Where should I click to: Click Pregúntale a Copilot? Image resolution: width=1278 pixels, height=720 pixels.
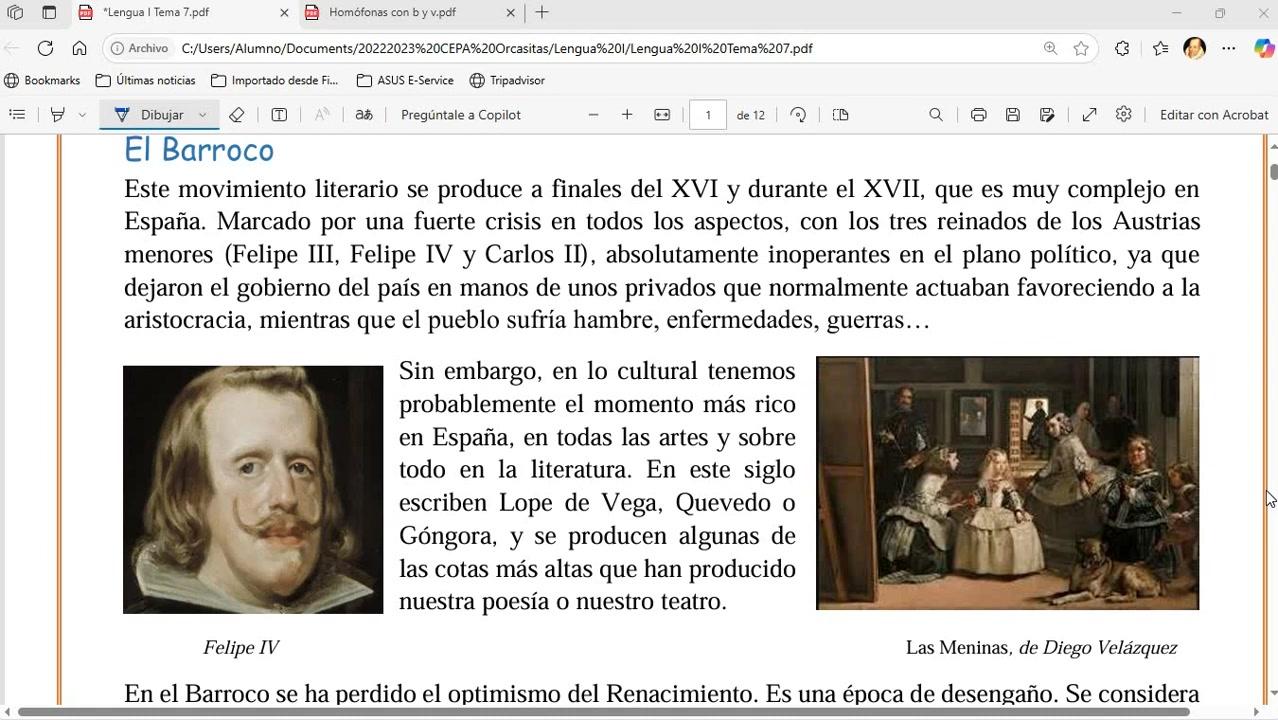[461, 115]
